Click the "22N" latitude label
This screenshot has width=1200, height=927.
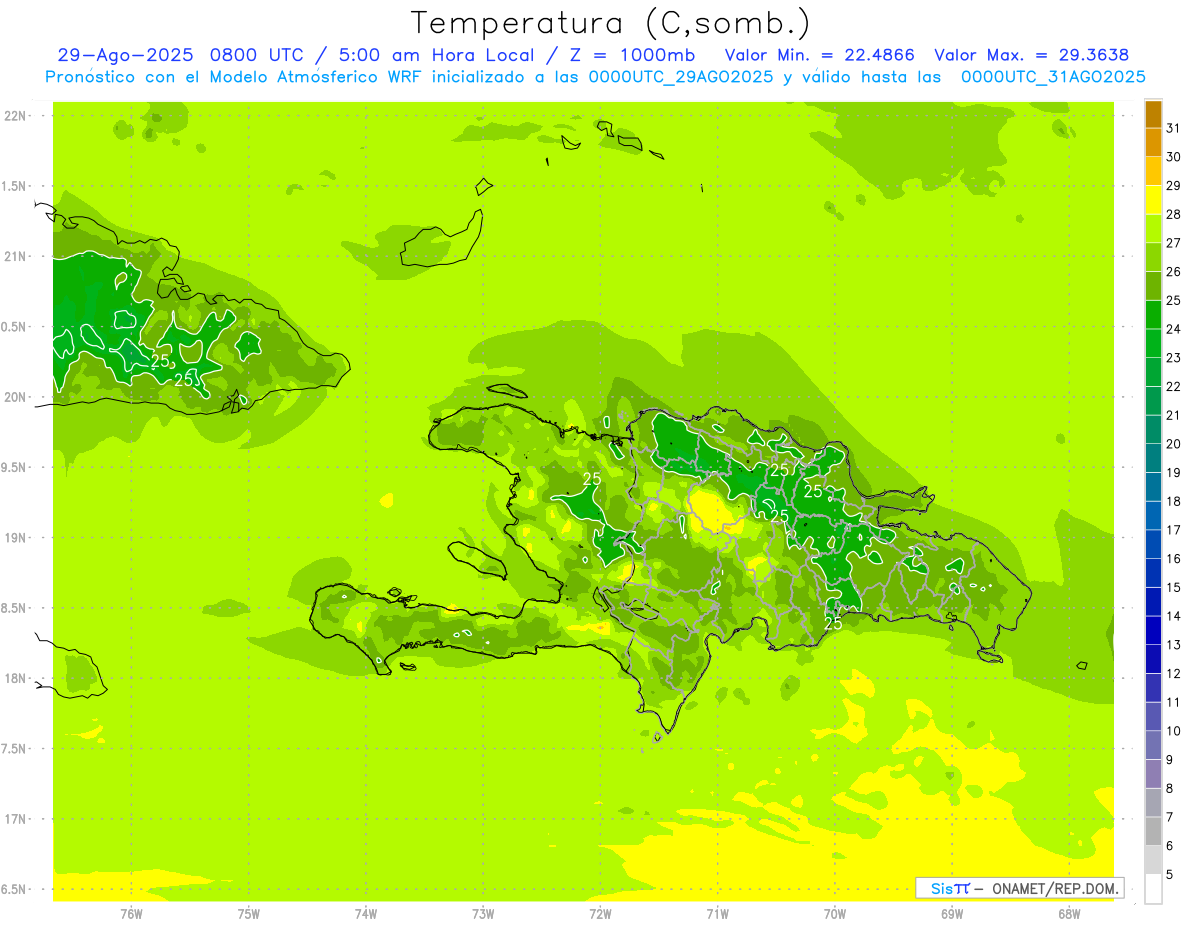(15, 115)
